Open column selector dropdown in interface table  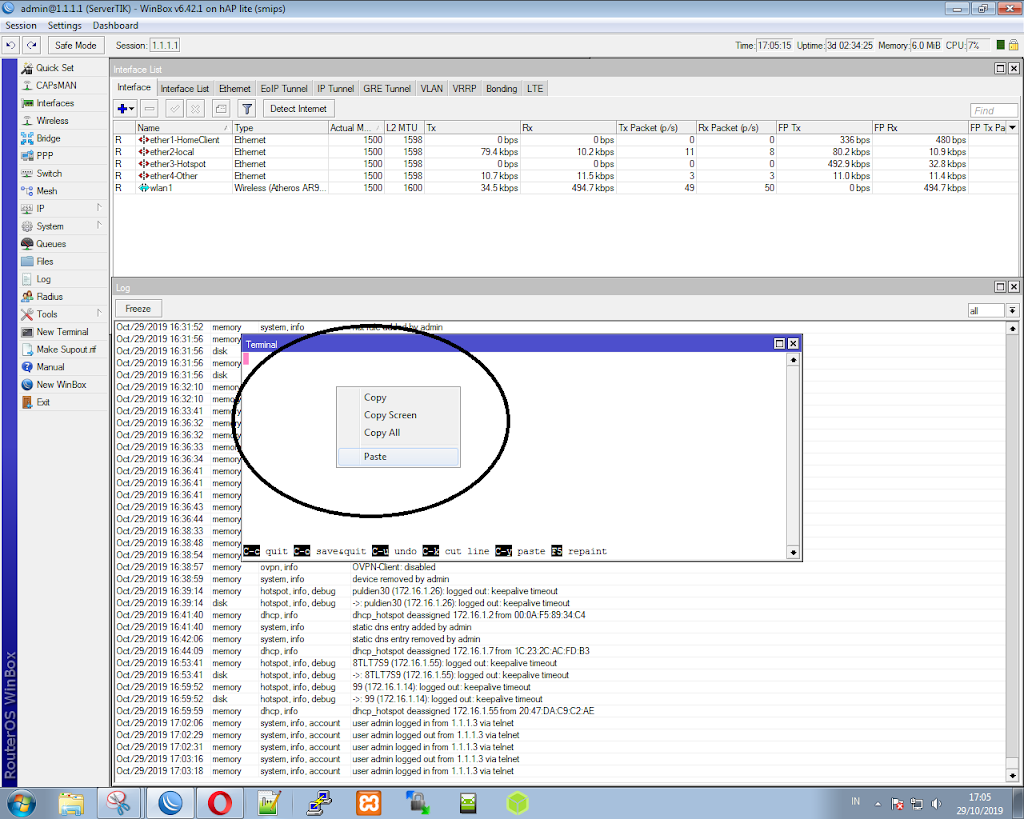point(1013,128)
